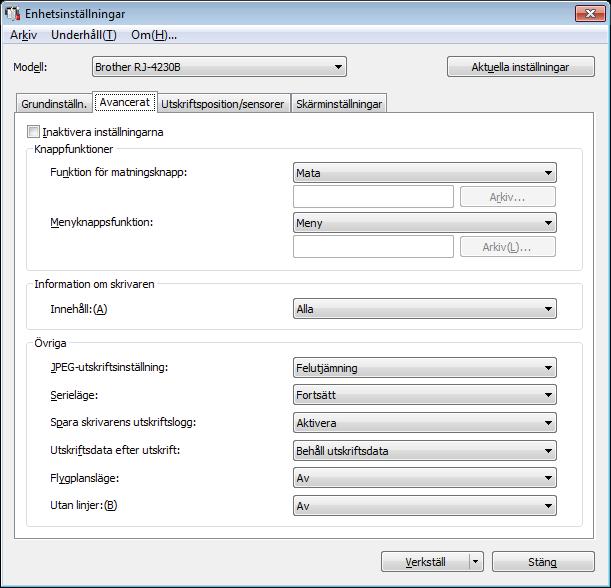Open the Utan linjer dropdown

click(425, 506)
